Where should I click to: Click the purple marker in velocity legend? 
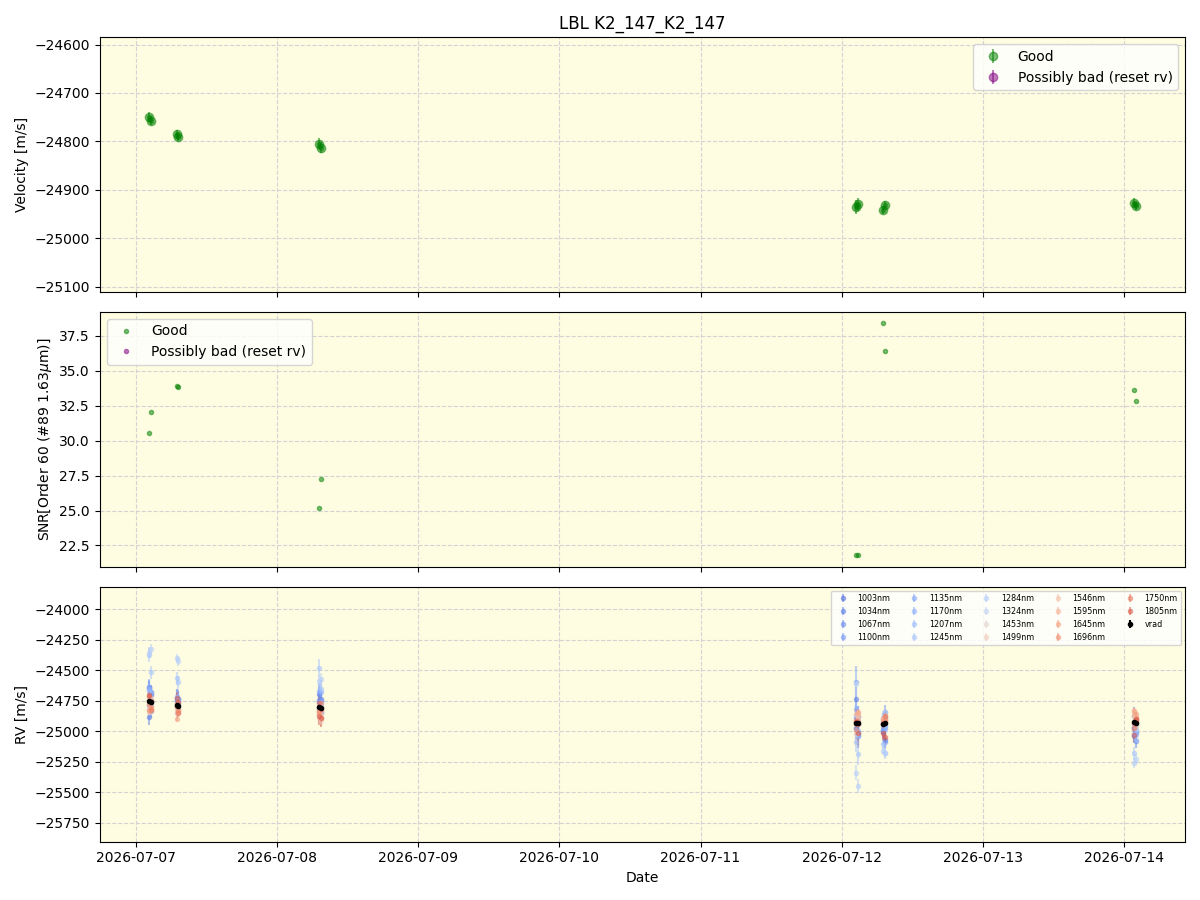[993, 77]
